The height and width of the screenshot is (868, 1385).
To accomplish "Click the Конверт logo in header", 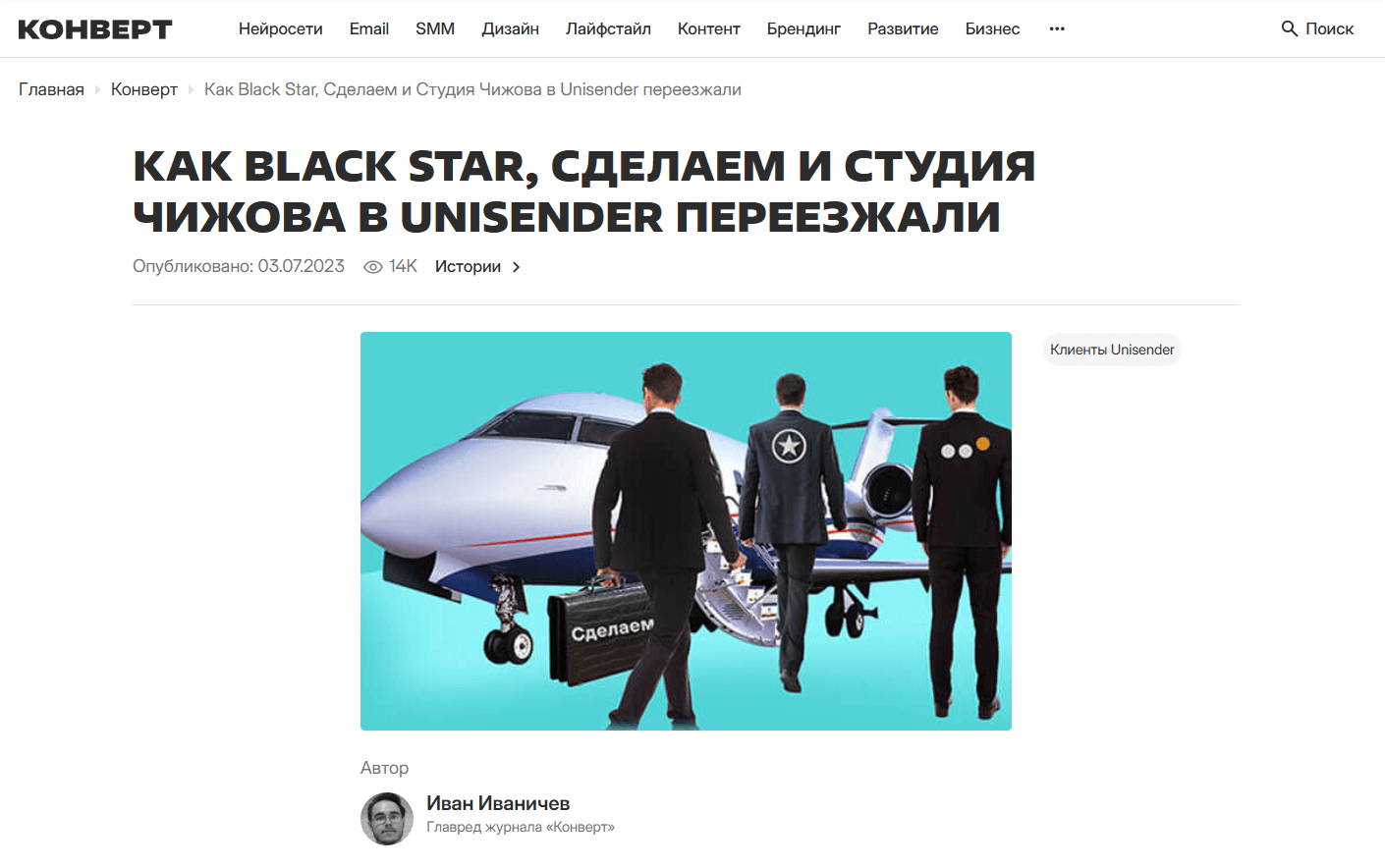I will [x=95, y=29].
